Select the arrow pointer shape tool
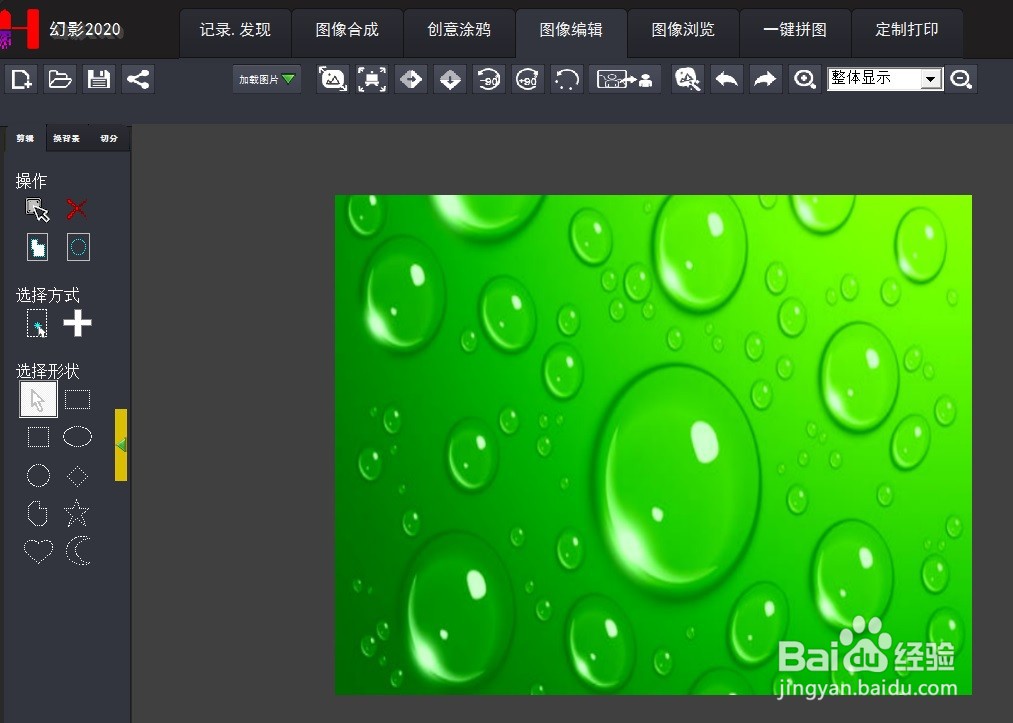The width and height of the screenshot is (1013, 723). 38,399
